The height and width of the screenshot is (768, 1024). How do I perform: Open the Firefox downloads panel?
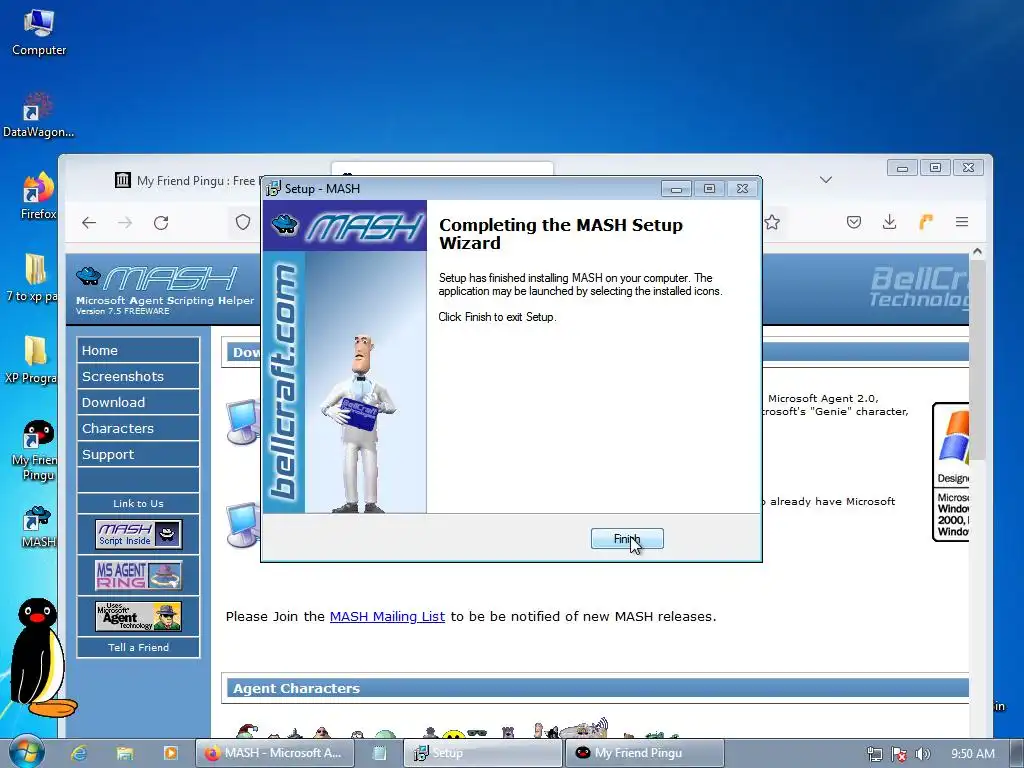pos(889,222)
